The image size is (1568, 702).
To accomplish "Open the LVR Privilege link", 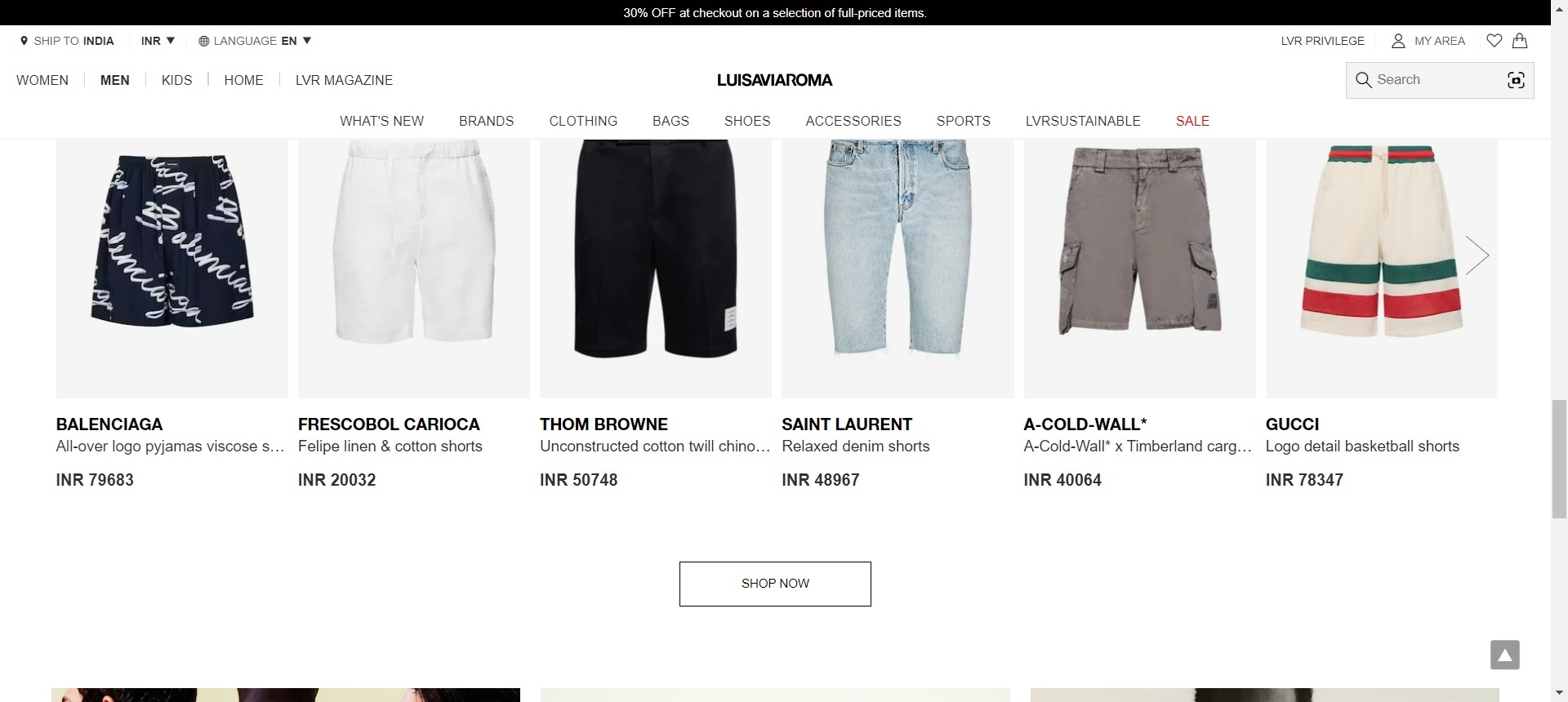I will pyautogui.click(x=1322, y=41).
